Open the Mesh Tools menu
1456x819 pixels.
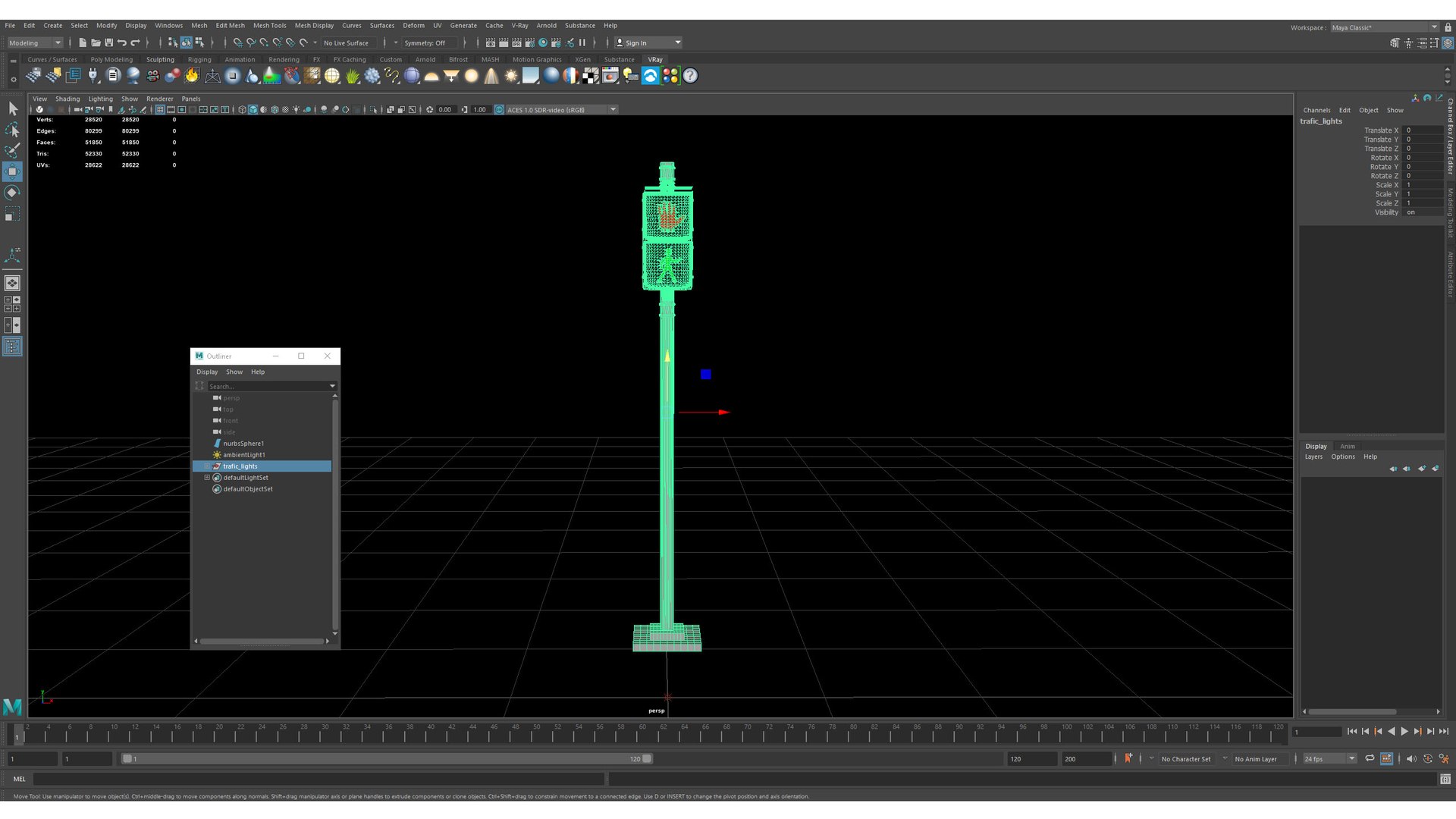coord(269,25)
